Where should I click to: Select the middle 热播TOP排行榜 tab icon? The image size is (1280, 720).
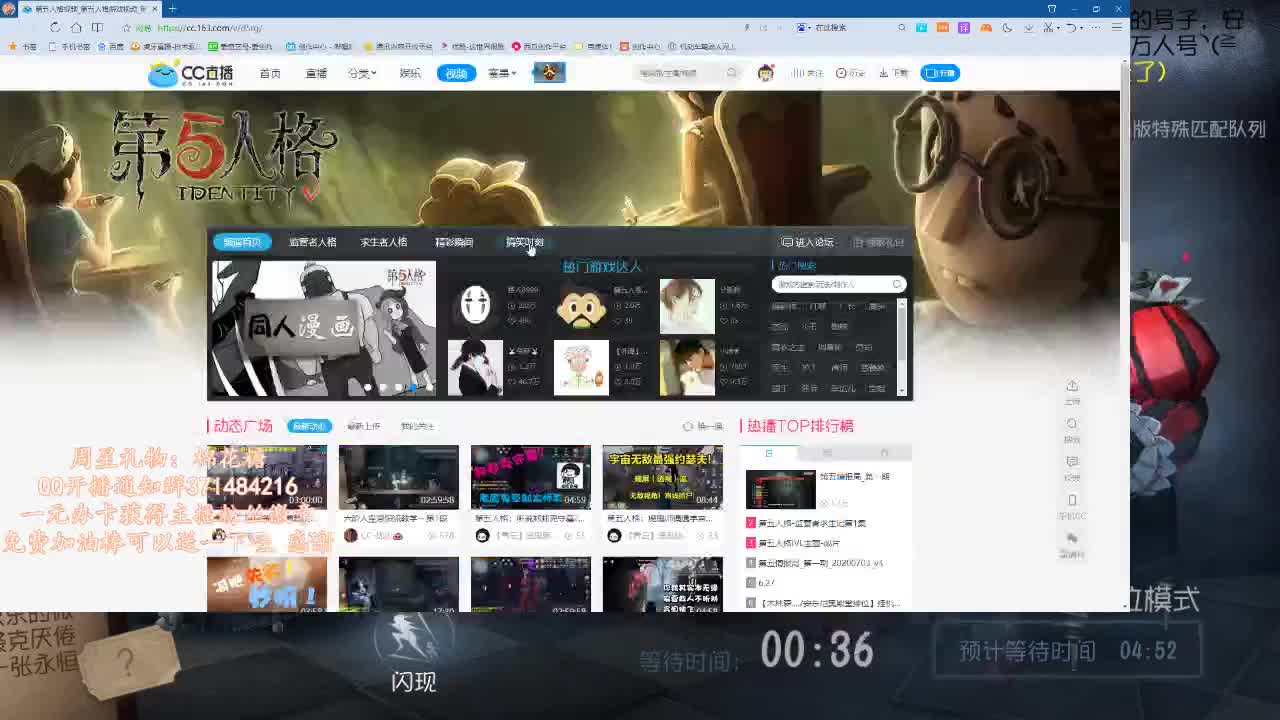pyautogui.click(x=826, y=453)
